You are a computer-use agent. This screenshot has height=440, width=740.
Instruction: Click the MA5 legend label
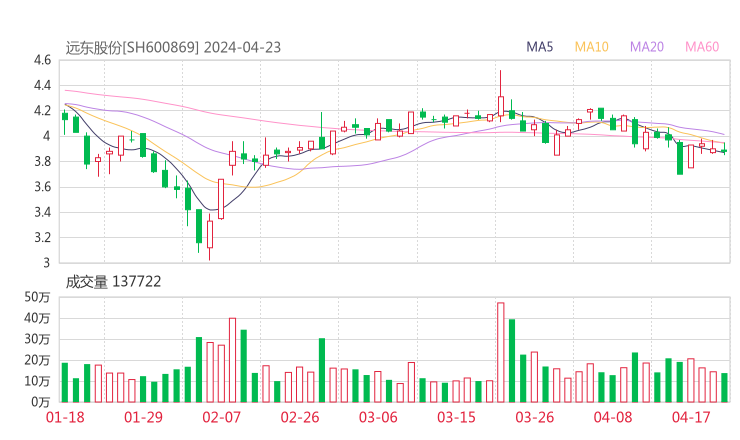tap(539, 47)
